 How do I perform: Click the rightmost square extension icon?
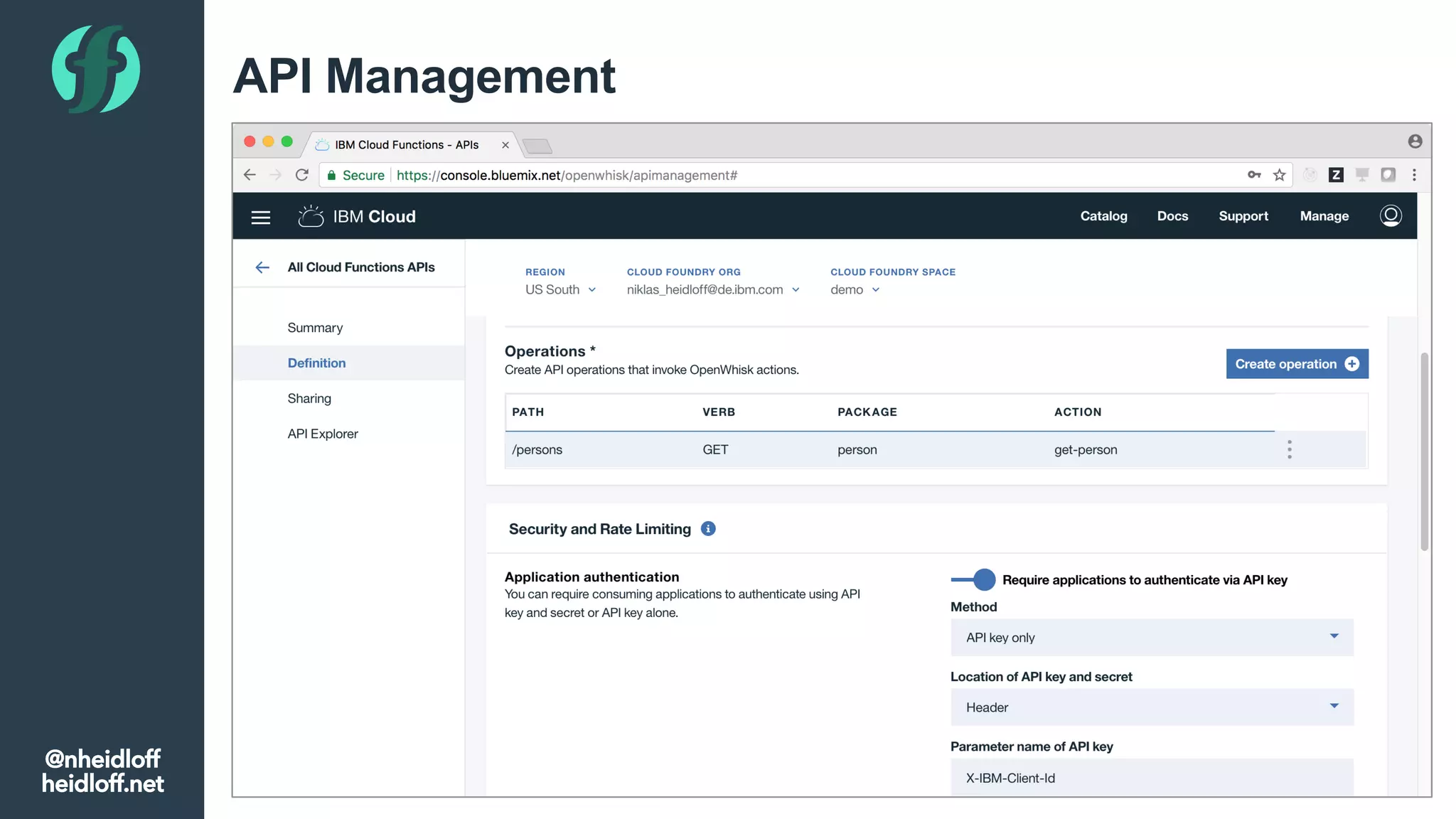(1388, 175)
